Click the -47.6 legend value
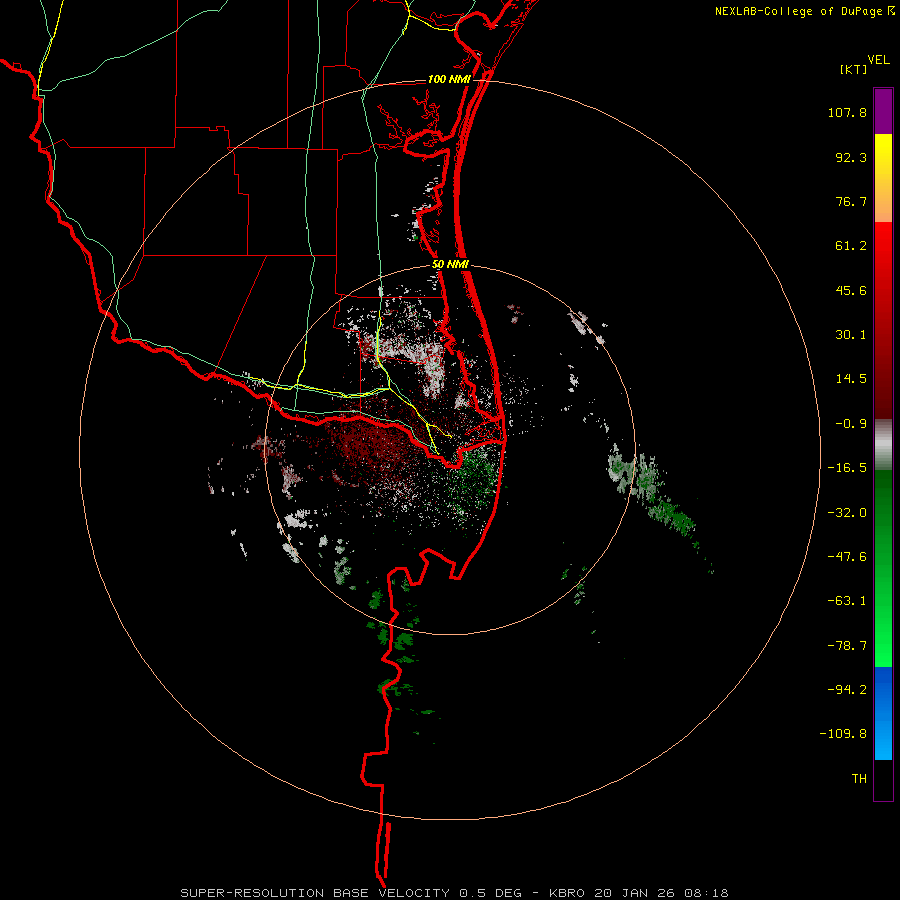Screen dimensions: 900x900 [x=847, y=557]
